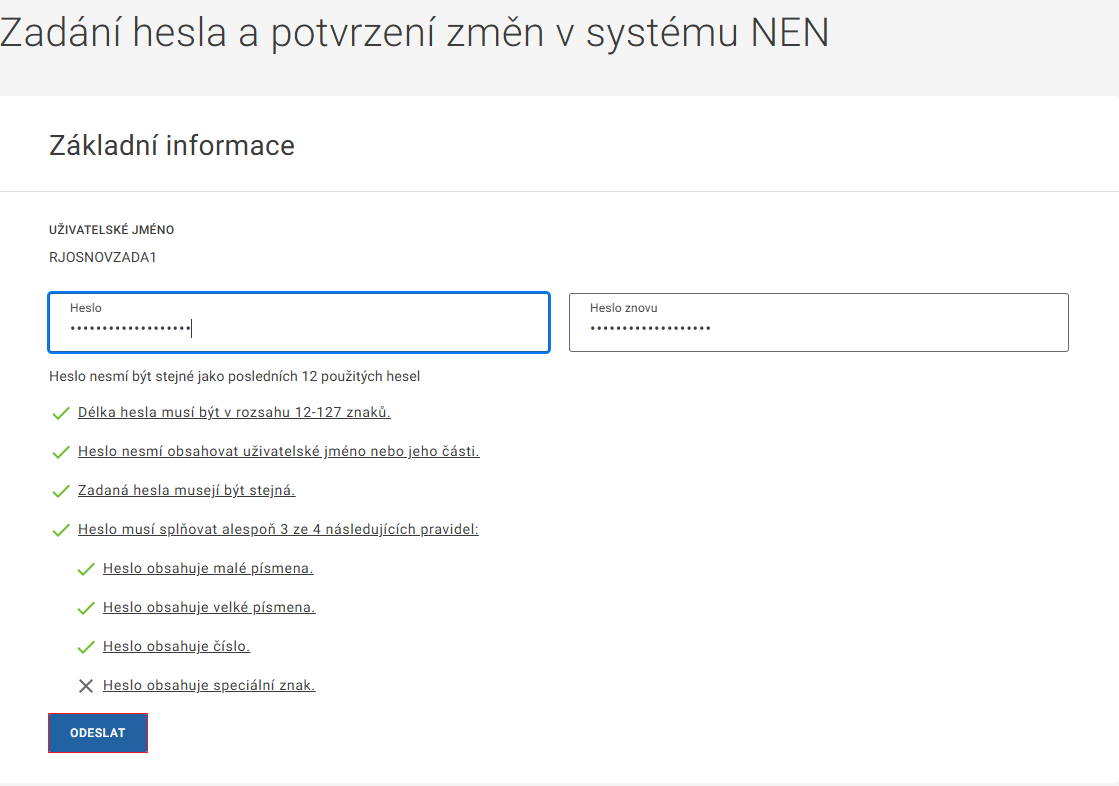Click the username value RJOSNOVZADA1
Viewport: 1119px width, 786px height.
[103, 257]
